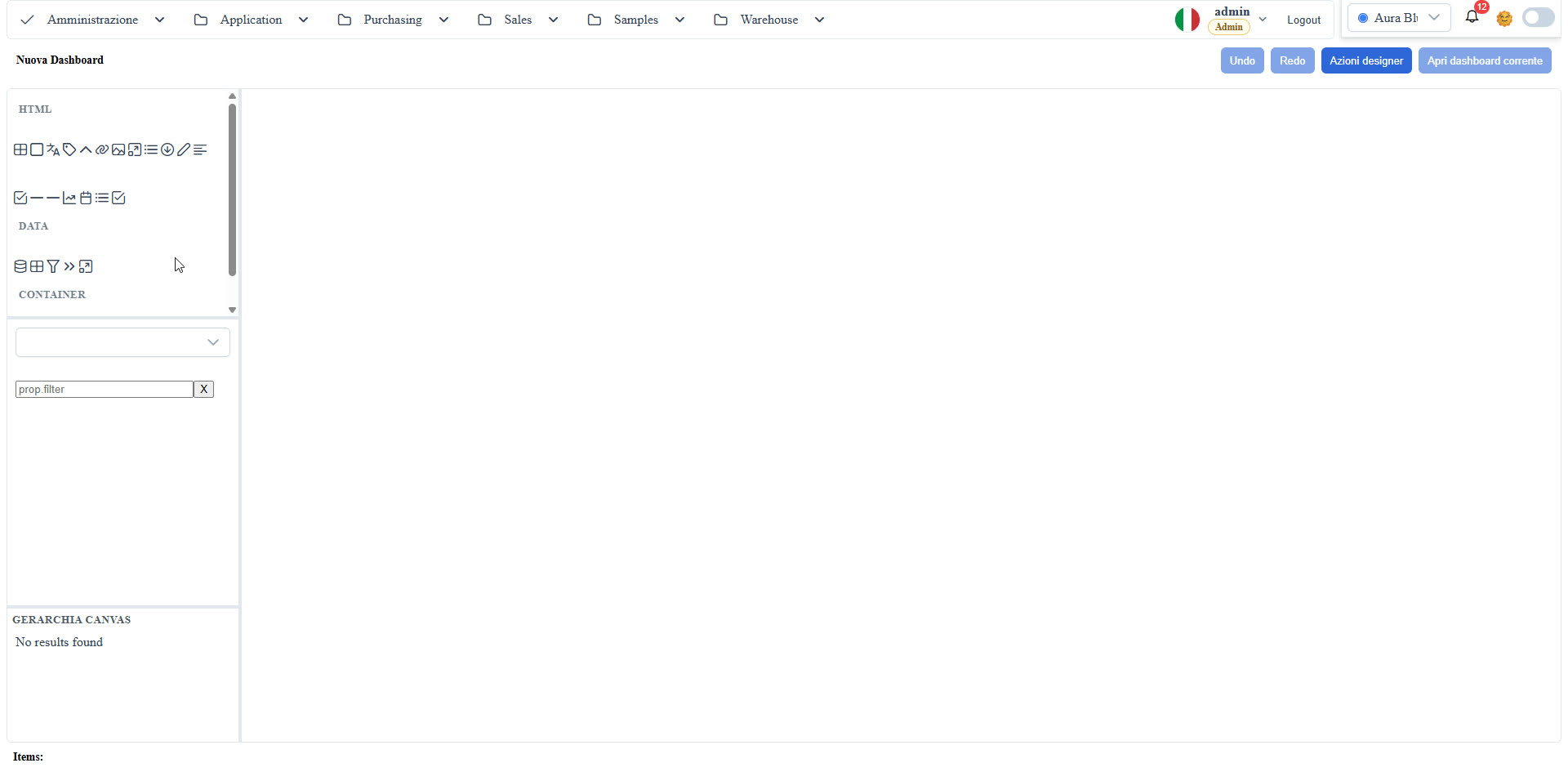
Task: Click the Italian flag language icon
Action: click(x=1187, y=19)
